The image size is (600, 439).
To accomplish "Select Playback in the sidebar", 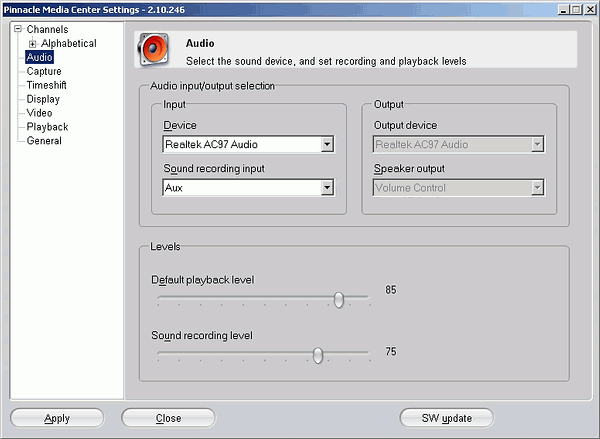I will 47,127.
